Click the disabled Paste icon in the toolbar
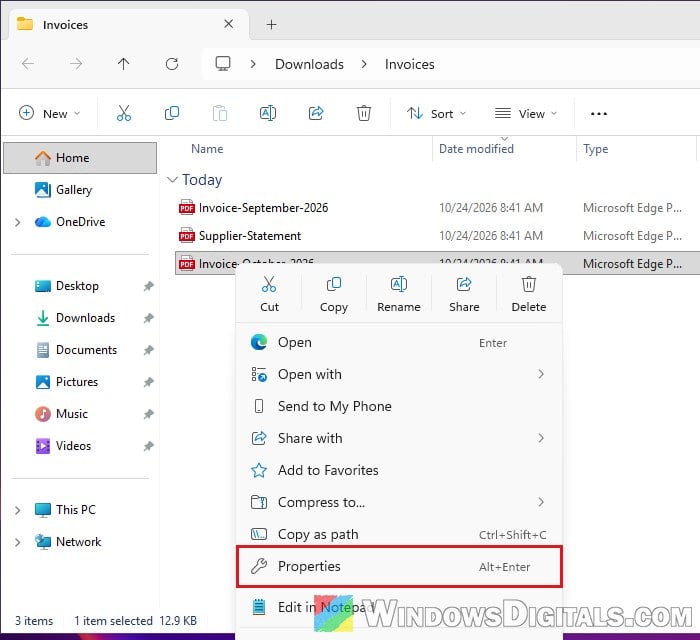This screenshot has width=700, height=640. [220, 113]
